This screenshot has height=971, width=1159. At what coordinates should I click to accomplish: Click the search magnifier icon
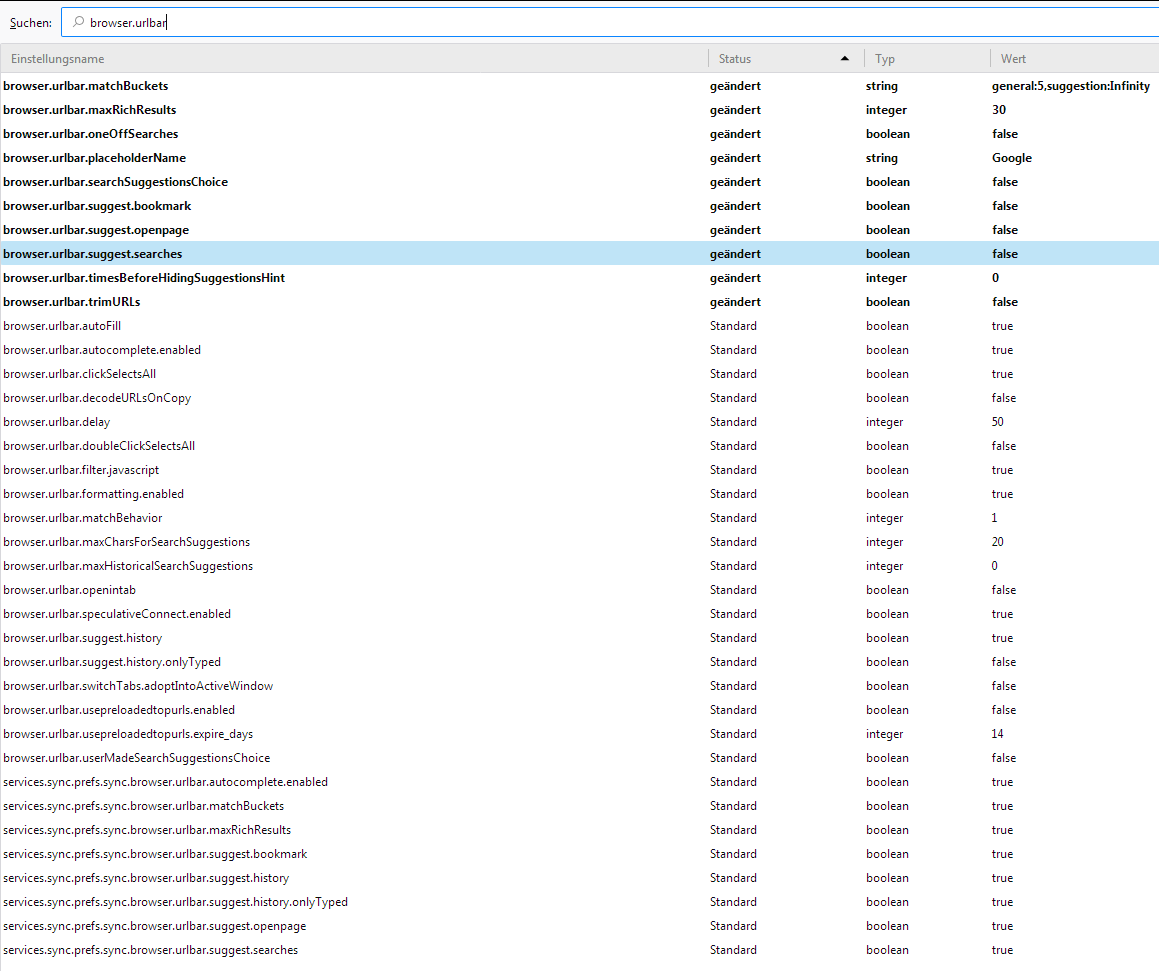[78, 22]
